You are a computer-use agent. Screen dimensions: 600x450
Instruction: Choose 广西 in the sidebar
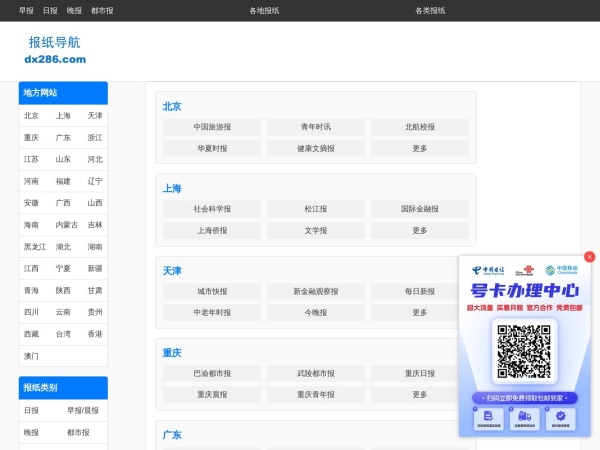pos(63,203)
